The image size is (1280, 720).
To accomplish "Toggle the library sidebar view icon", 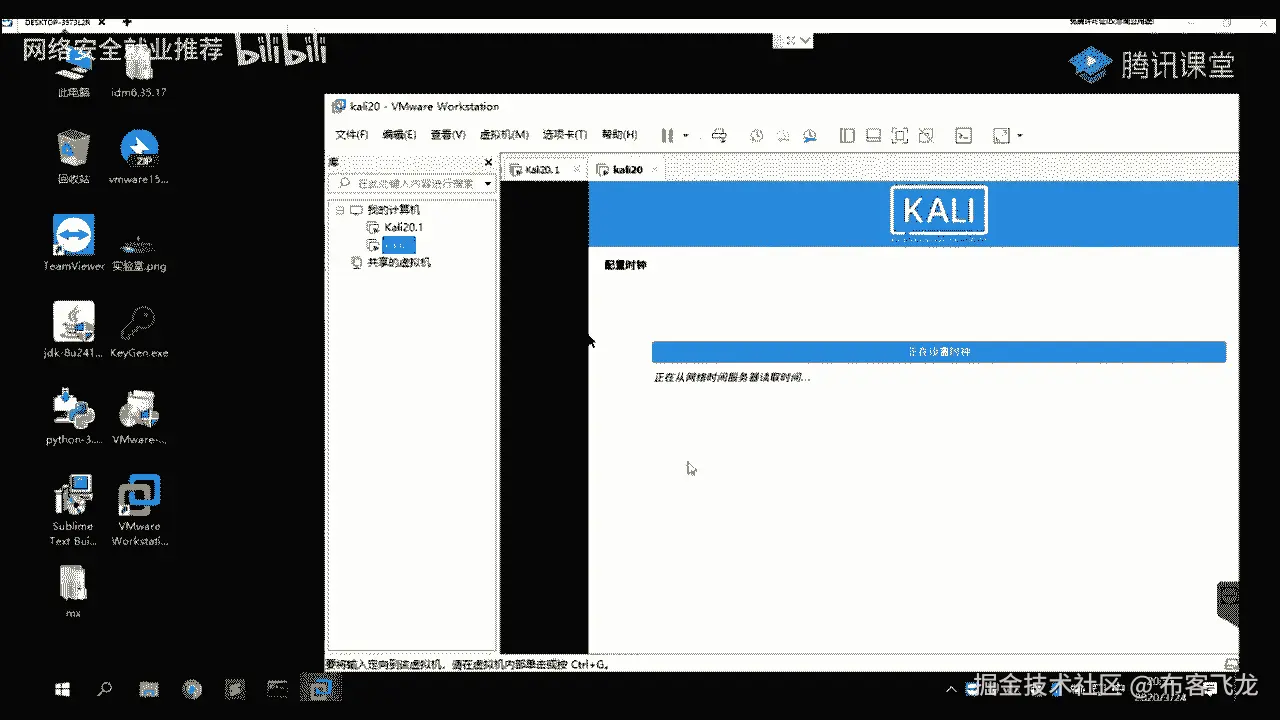I will click(x=847, y=135).
